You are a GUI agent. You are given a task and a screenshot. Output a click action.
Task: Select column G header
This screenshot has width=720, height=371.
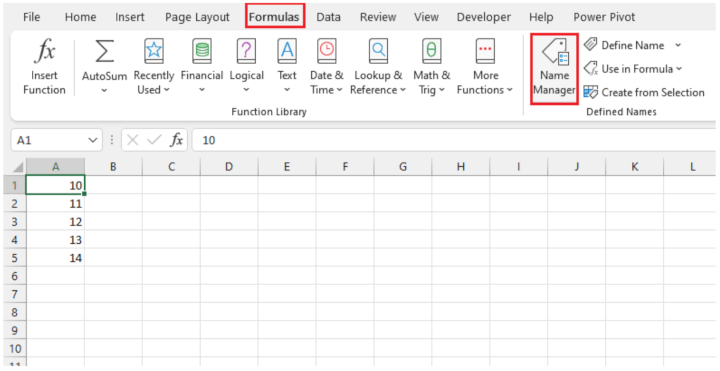pyautogui.click(x=403, y=167)
